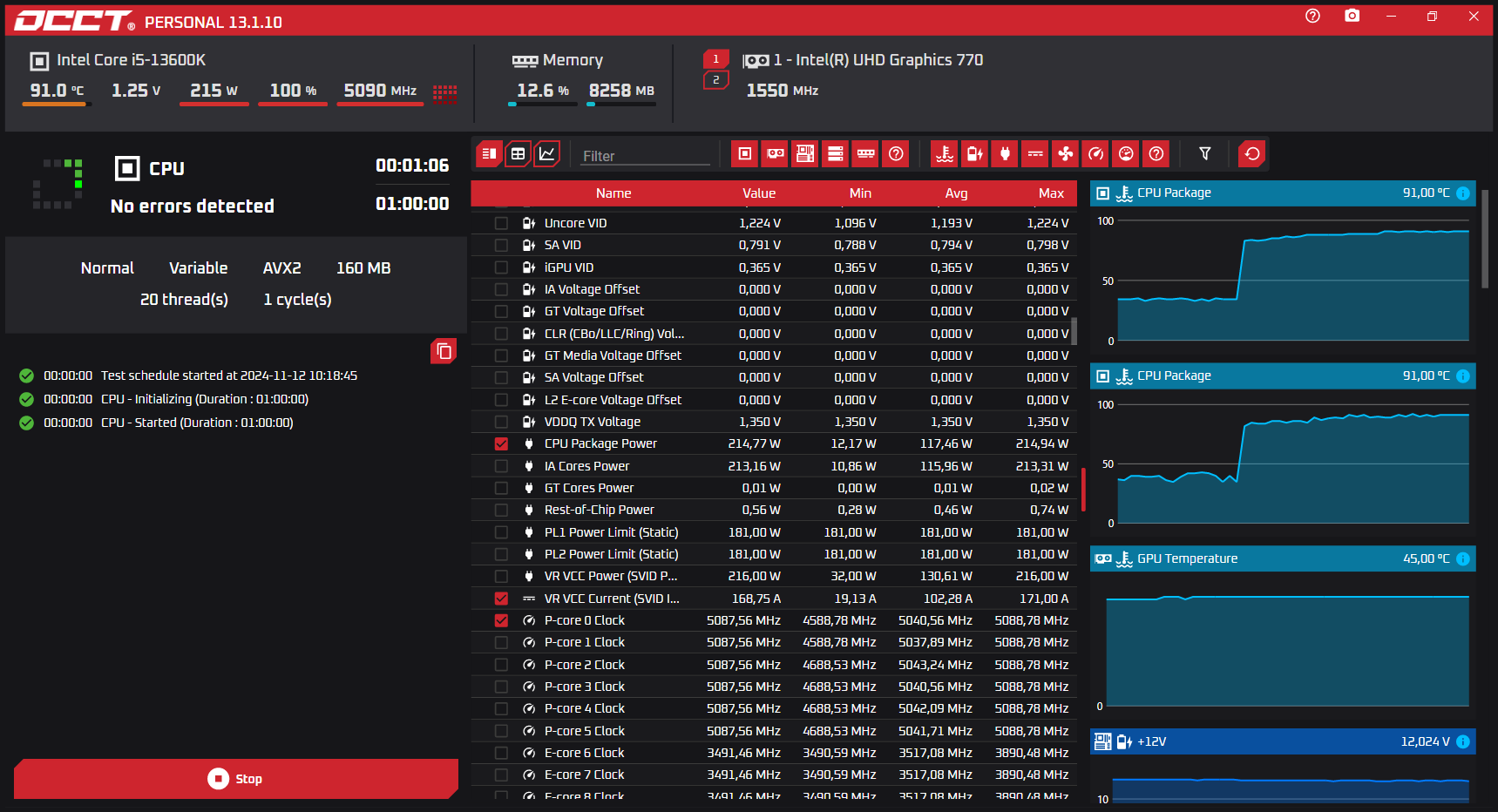Show clock frequency sensors
The height and width of the screenshot is (812, 1498).
[x=1095, y=154]
